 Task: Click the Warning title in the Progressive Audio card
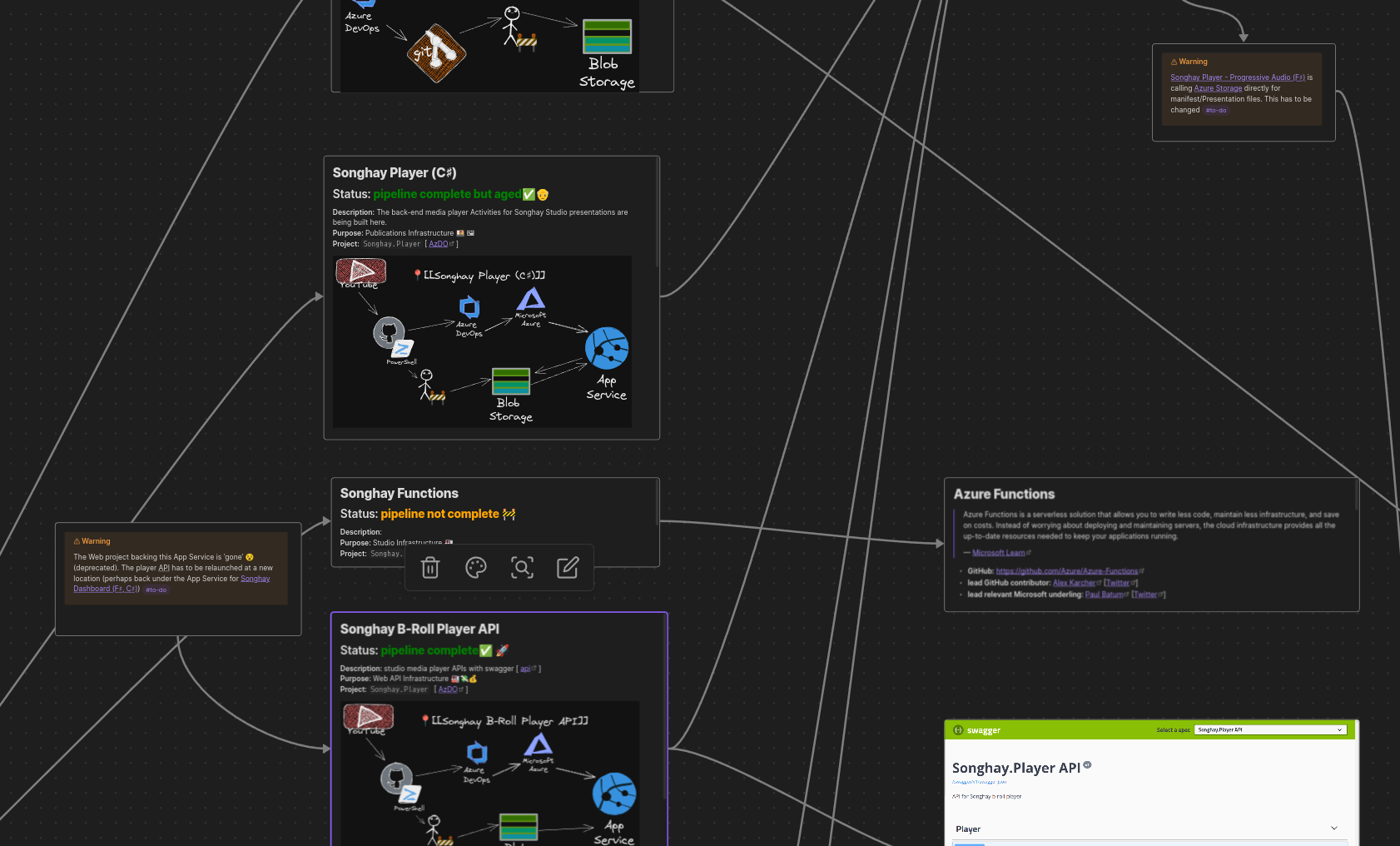click(x=1193, y=62)
